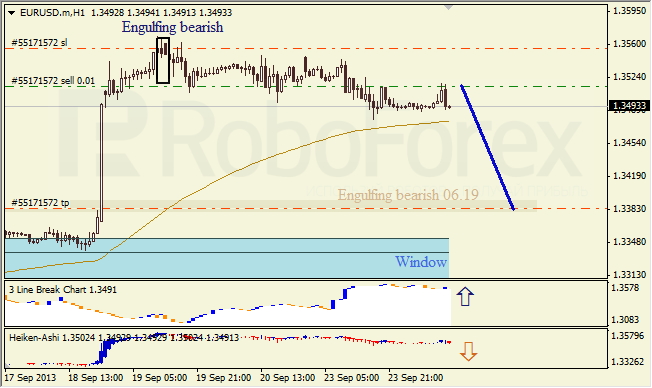Click the '20 Sep 13:00' time axis label
This screenshot has width=652, height=388.
(x=288, y=378)
